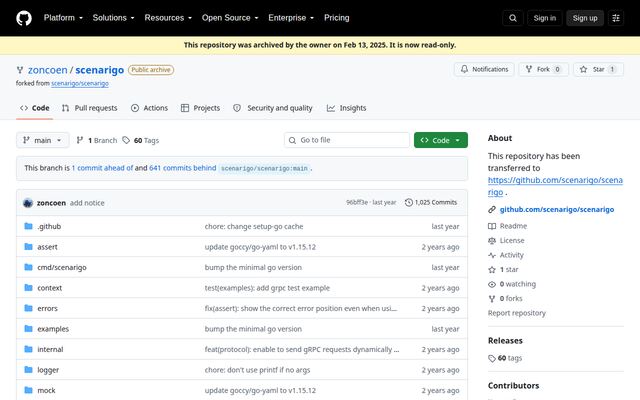Open the cmd/scenarigo folder name
This screenshot has width=640, height=400.
point(62,267)
